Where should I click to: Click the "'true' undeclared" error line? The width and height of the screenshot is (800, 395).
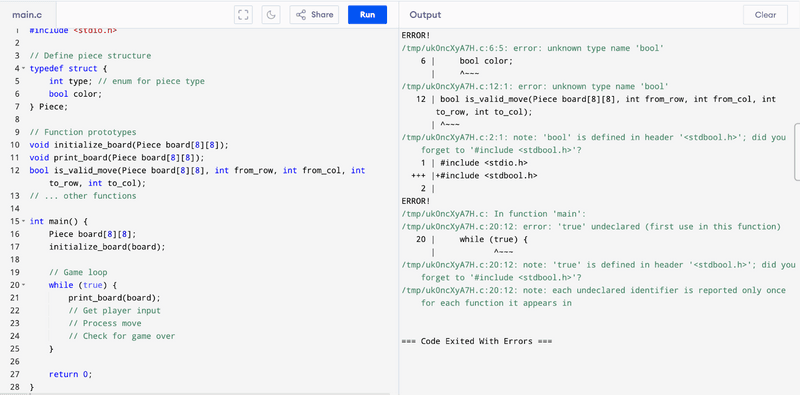click(591, 227)
